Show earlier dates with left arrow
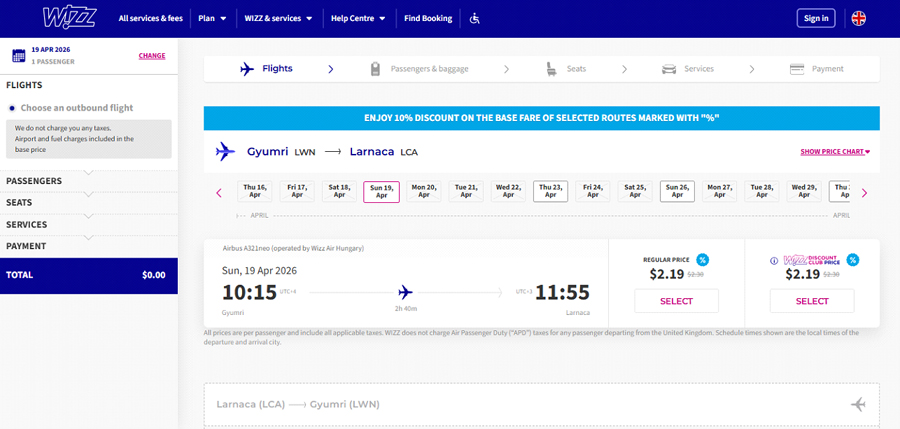Image resolution: width=900 pixels, height=429 pixels. (x=219, y=193)
